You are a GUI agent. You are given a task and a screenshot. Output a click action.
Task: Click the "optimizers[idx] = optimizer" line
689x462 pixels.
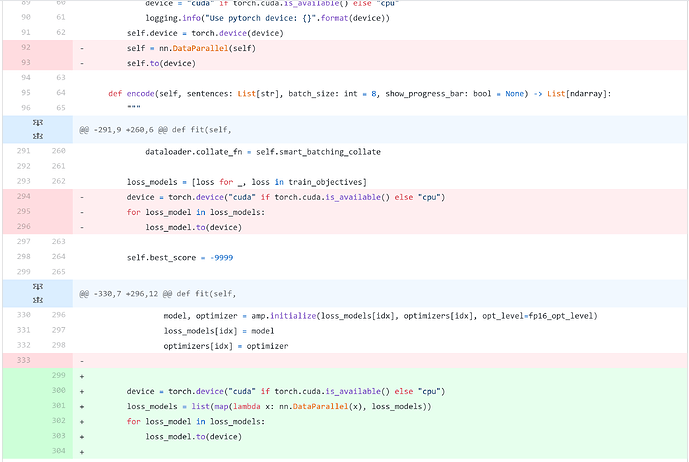click(x=225, y=346)
